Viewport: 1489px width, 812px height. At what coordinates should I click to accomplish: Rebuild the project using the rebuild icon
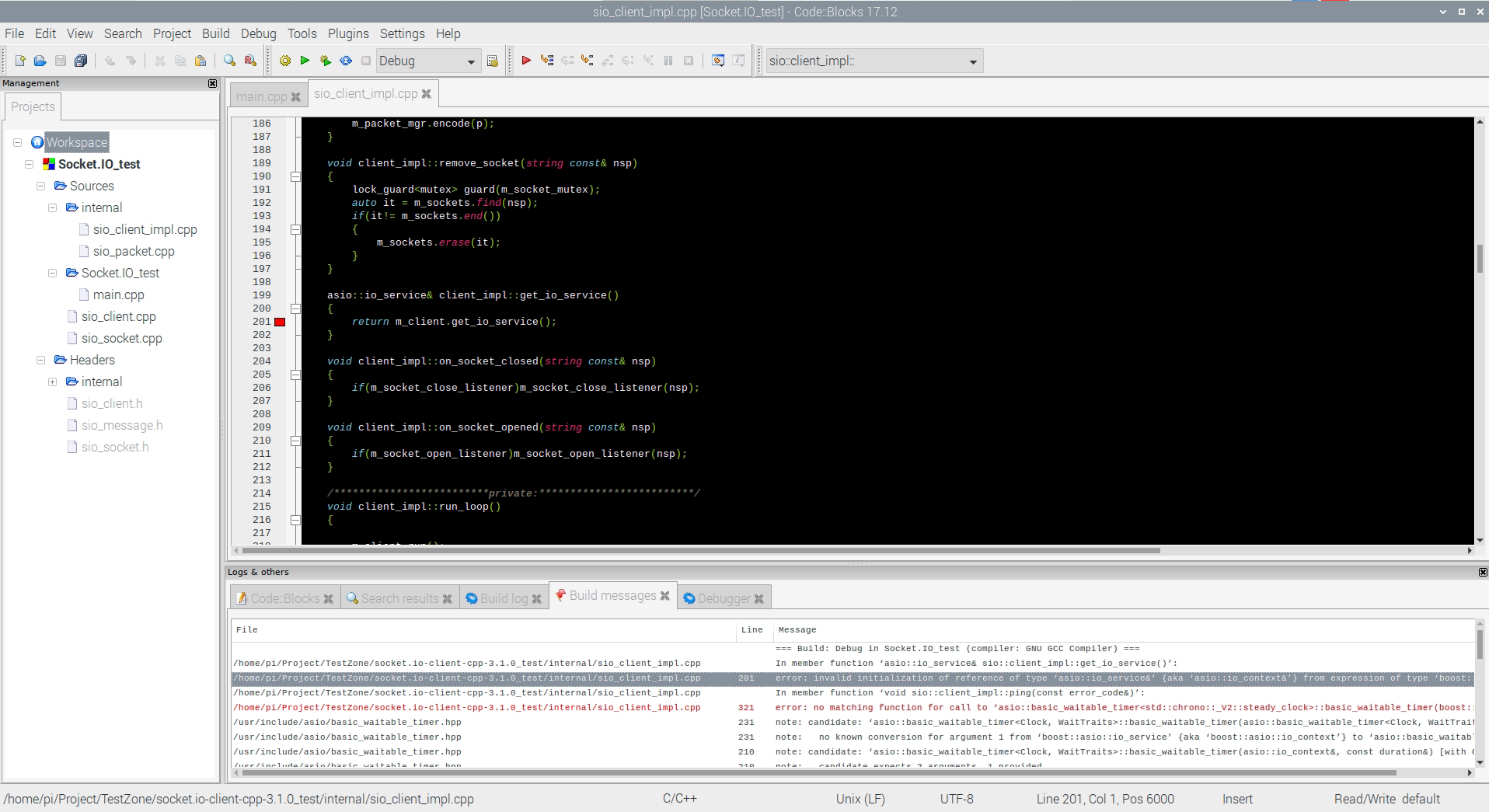pyautogui.click(x=346, y=61)
